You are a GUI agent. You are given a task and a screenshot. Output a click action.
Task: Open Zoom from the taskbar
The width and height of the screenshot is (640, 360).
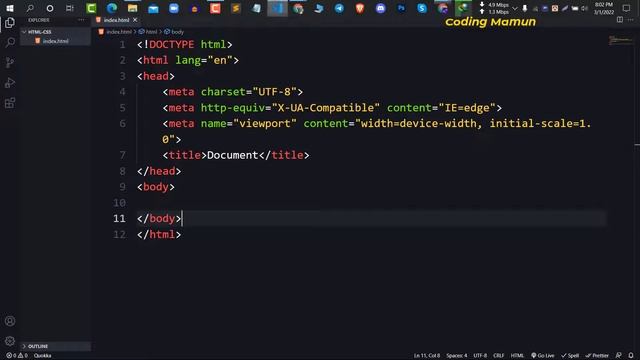point(174,8)
